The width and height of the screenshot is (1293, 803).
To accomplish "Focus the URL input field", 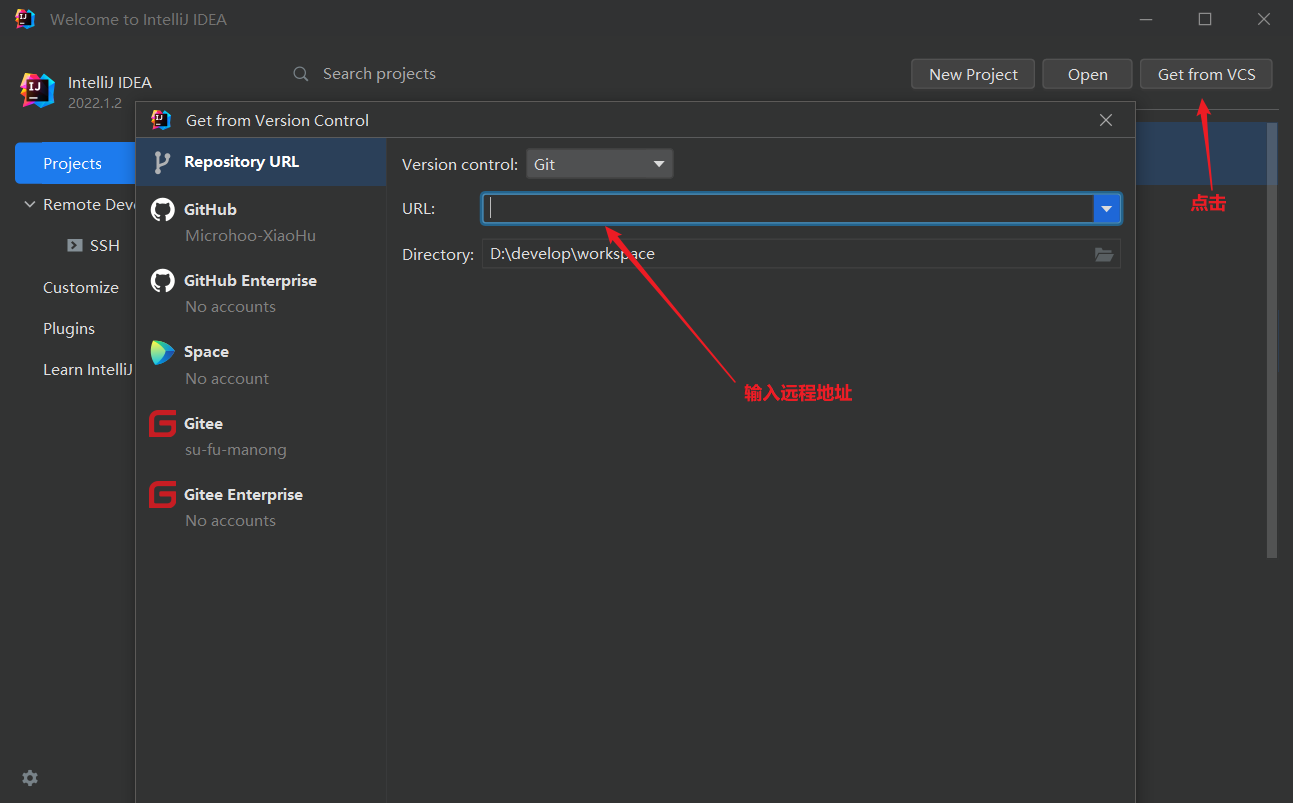I will [788, 208].
